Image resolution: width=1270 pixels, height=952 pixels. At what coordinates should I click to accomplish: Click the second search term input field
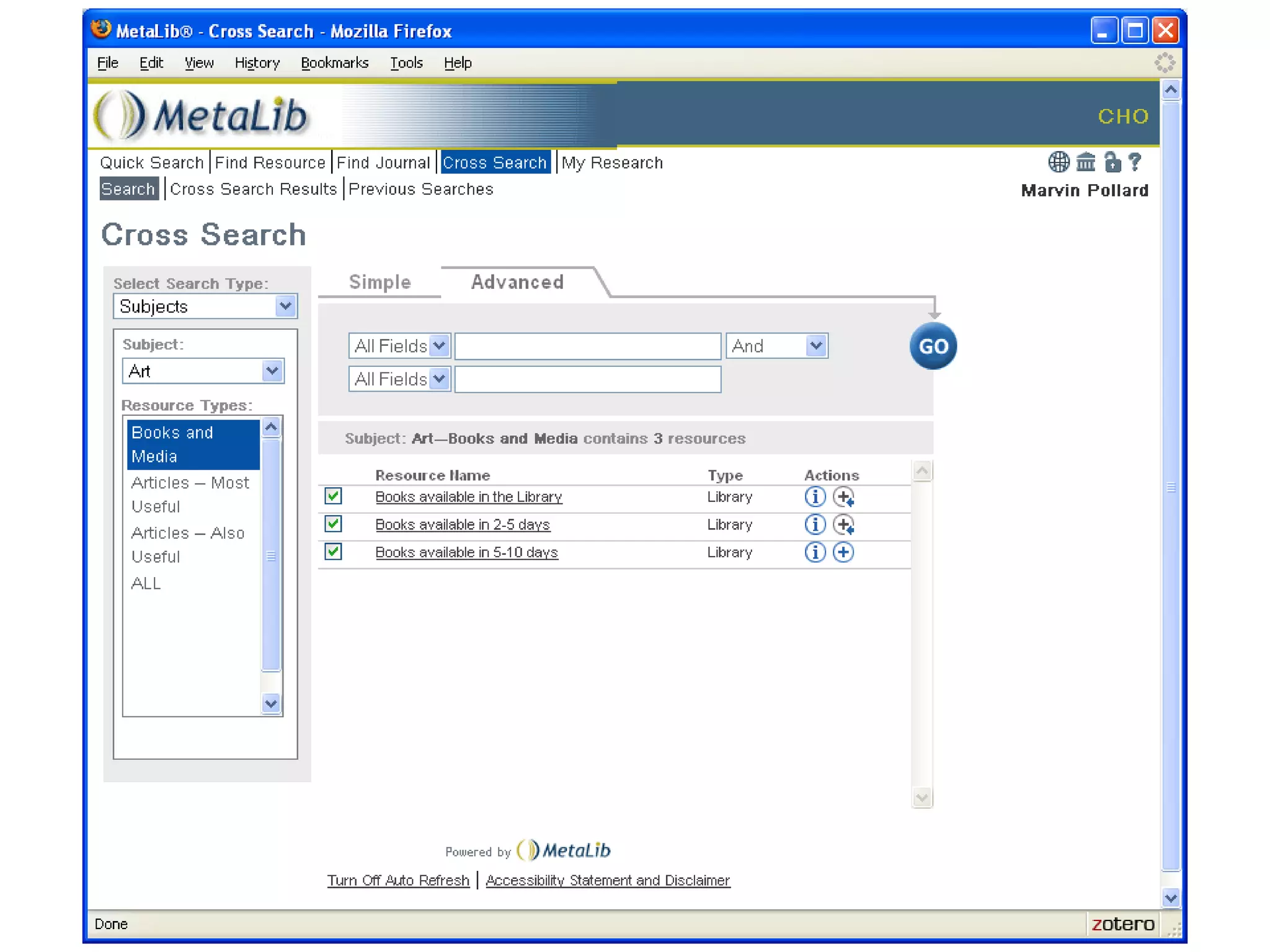[588, 379]
